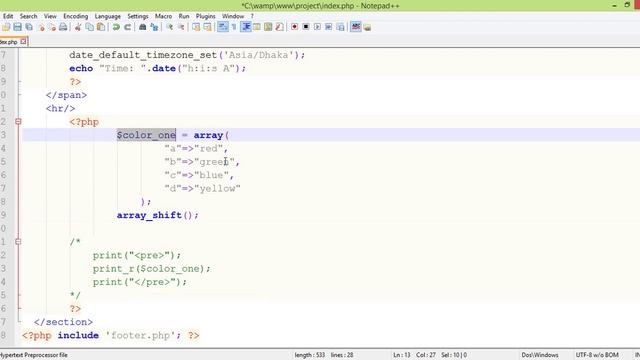Open User Defined Language dialog icon
Viewport: 640px width, 360px height.
click(257, 27)
